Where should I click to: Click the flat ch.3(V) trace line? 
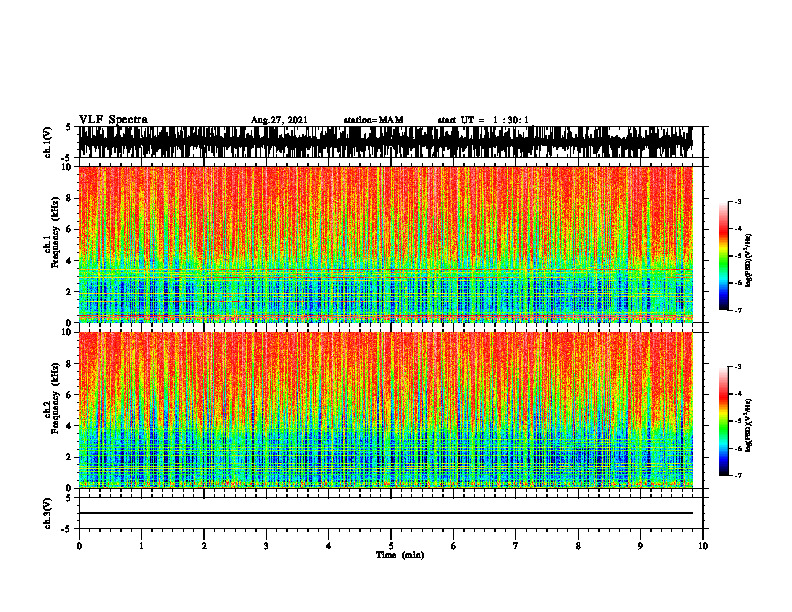point(385,513)
